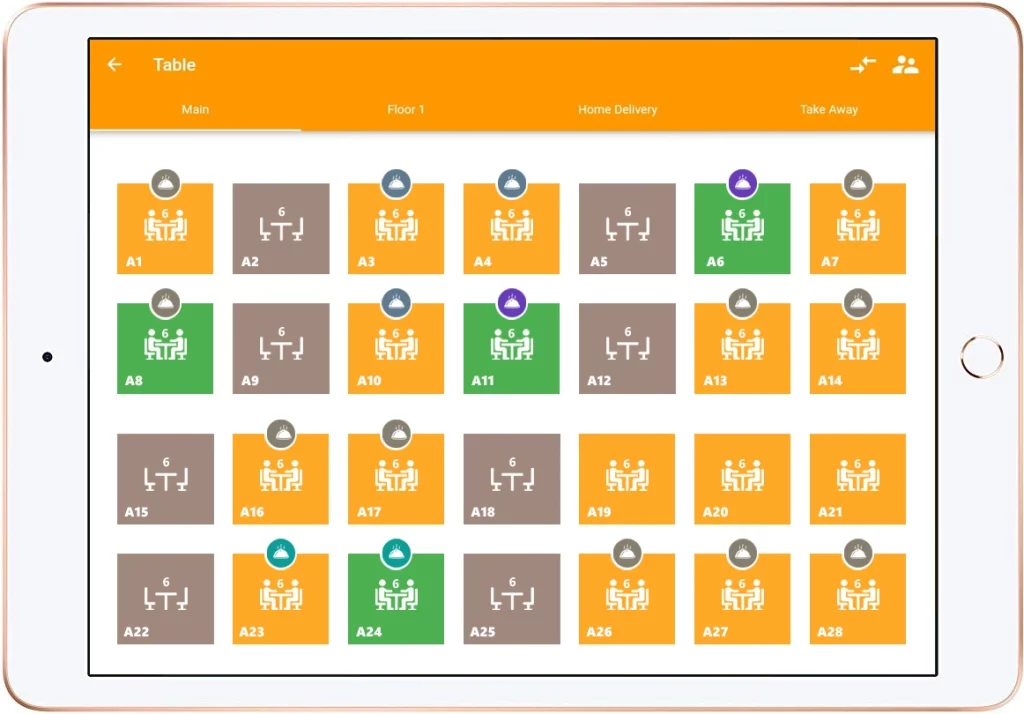
Task: Select the Take Away tab
Action: click(x=829, y=109)
